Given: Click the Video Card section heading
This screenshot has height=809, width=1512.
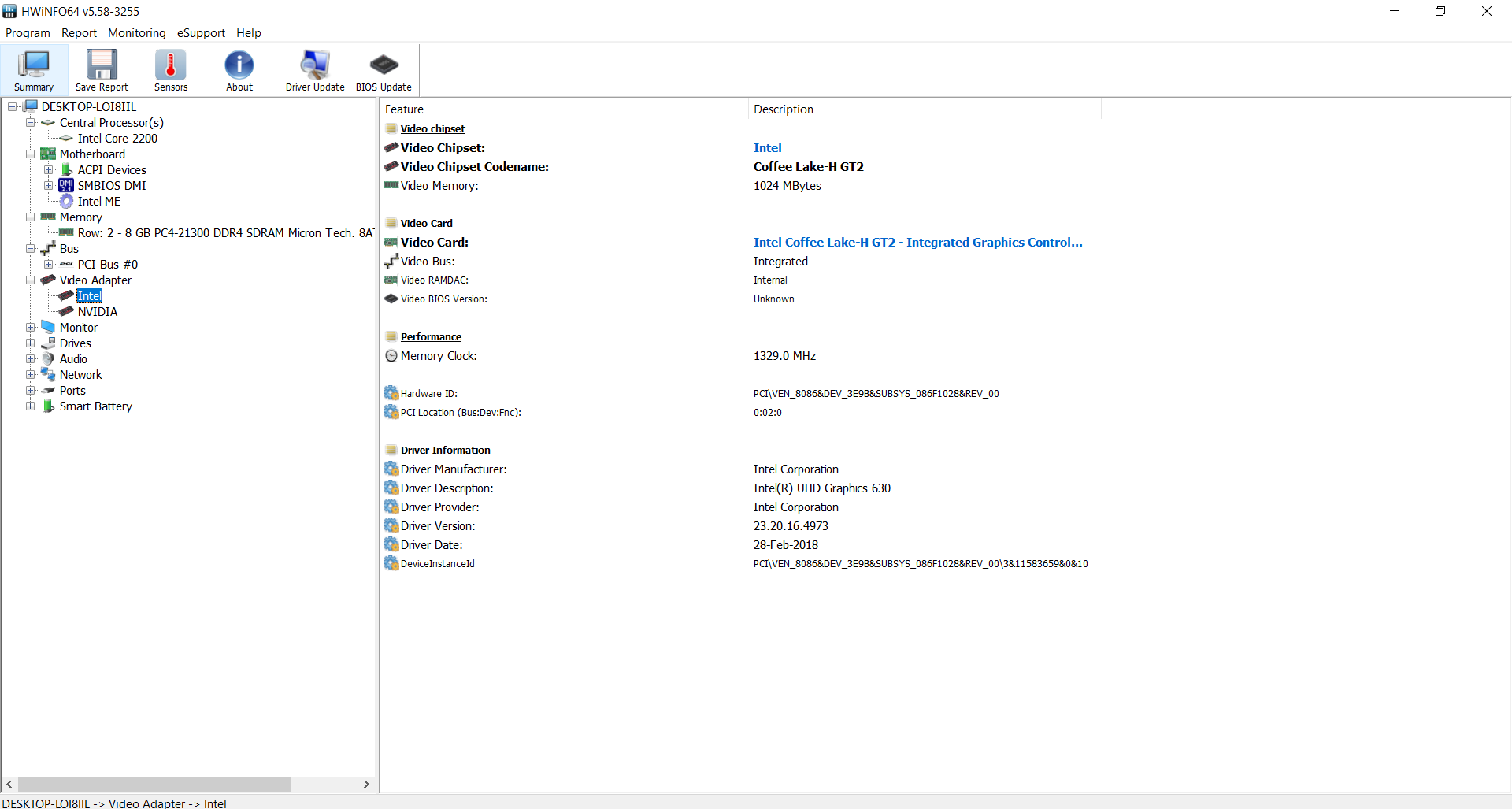Looking at the screenshot, I should [x=426, y=224].
